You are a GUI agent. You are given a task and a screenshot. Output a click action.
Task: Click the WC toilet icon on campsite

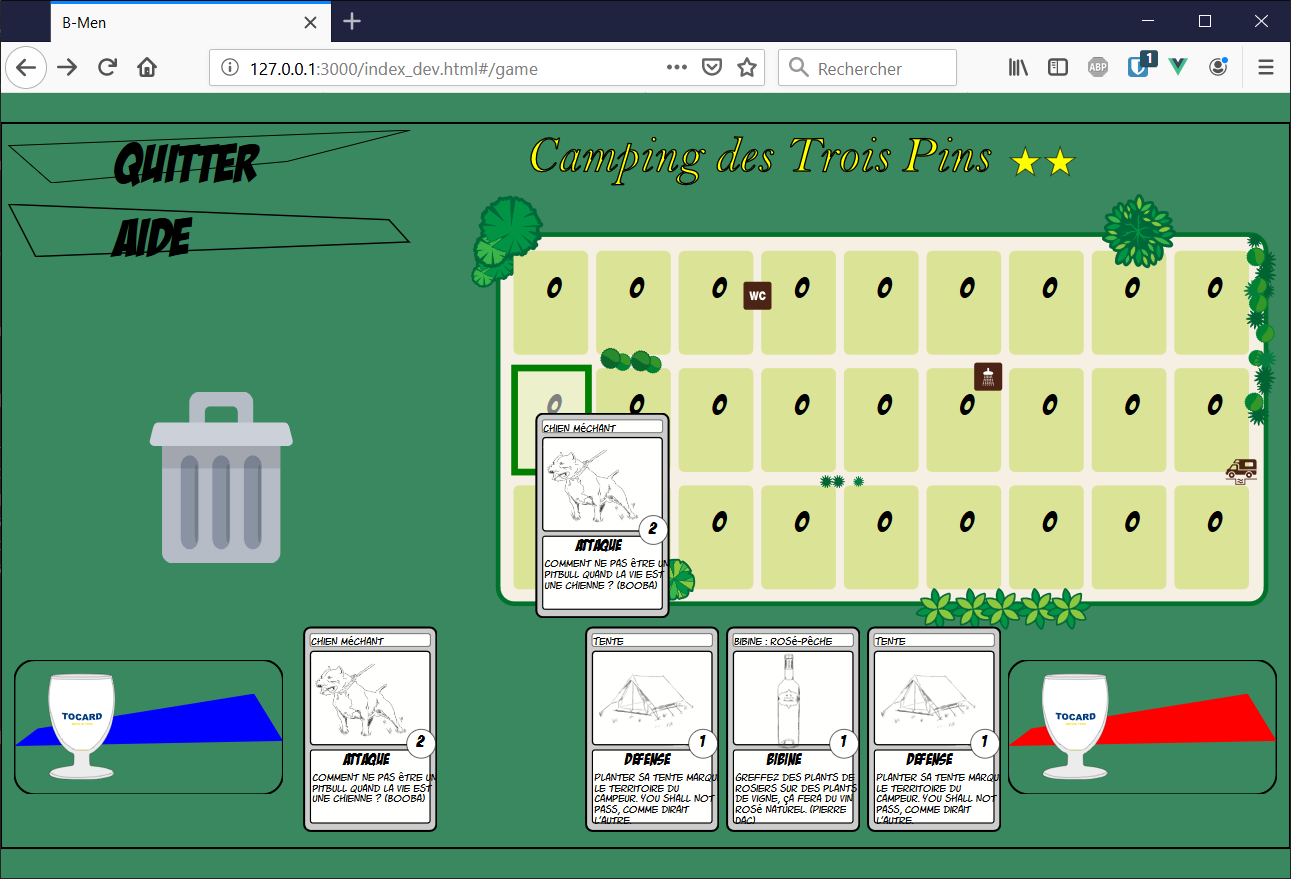click(x=757, y=296)
